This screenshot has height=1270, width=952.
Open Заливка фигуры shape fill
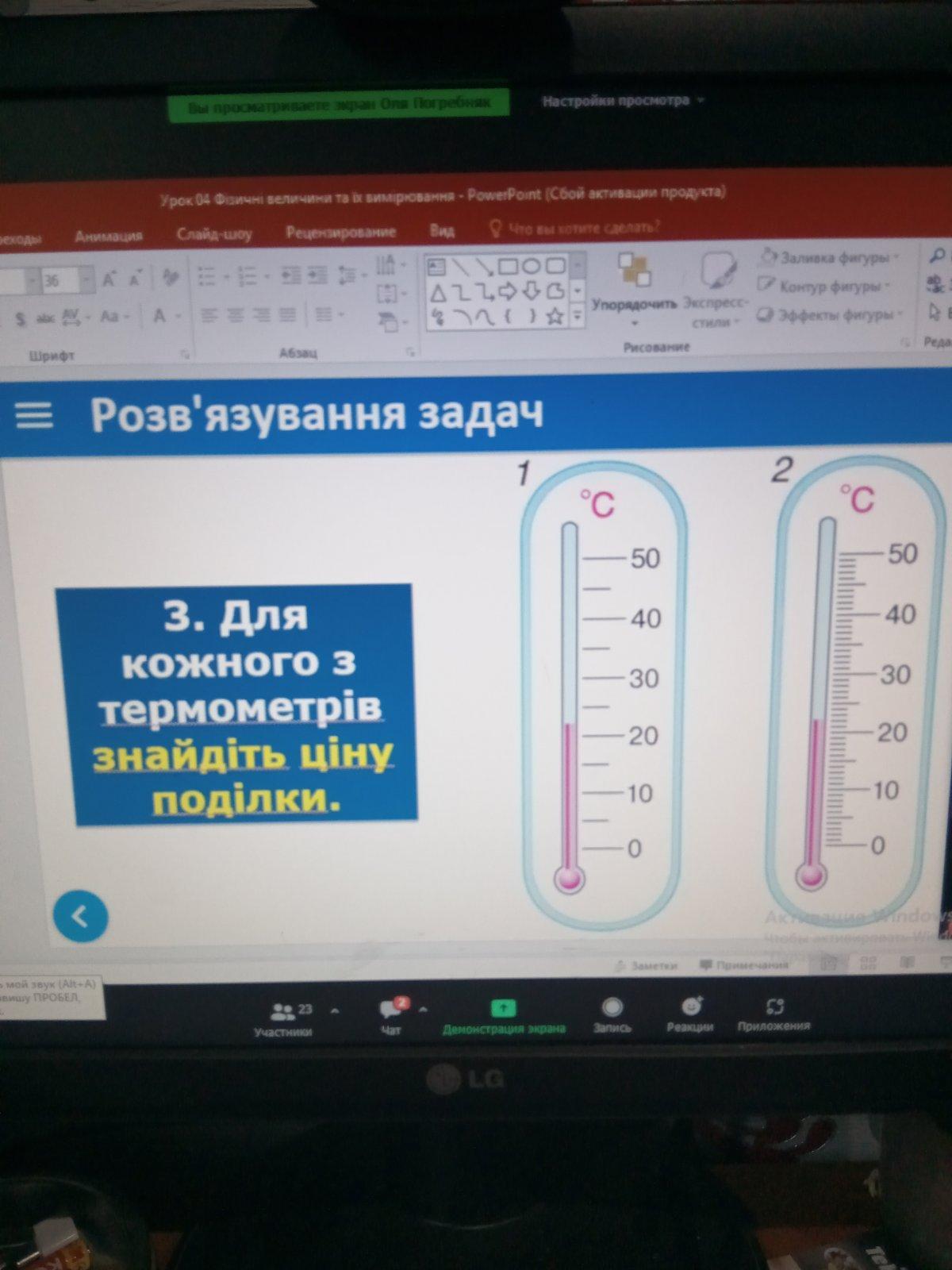click(830, 257)
